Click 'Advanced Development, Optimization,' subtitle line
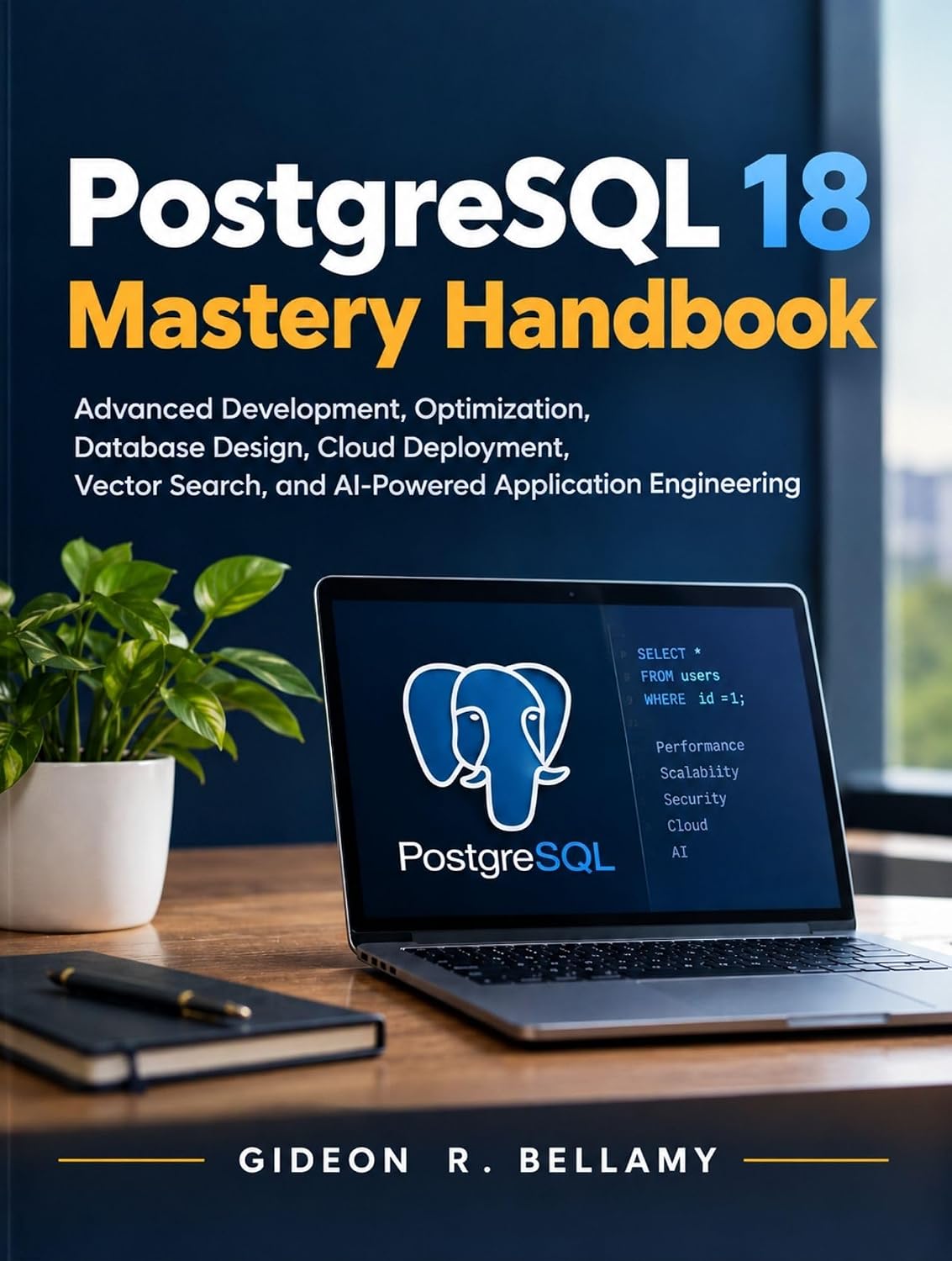This screenshot has height=1261, width=952. point(332,409)
